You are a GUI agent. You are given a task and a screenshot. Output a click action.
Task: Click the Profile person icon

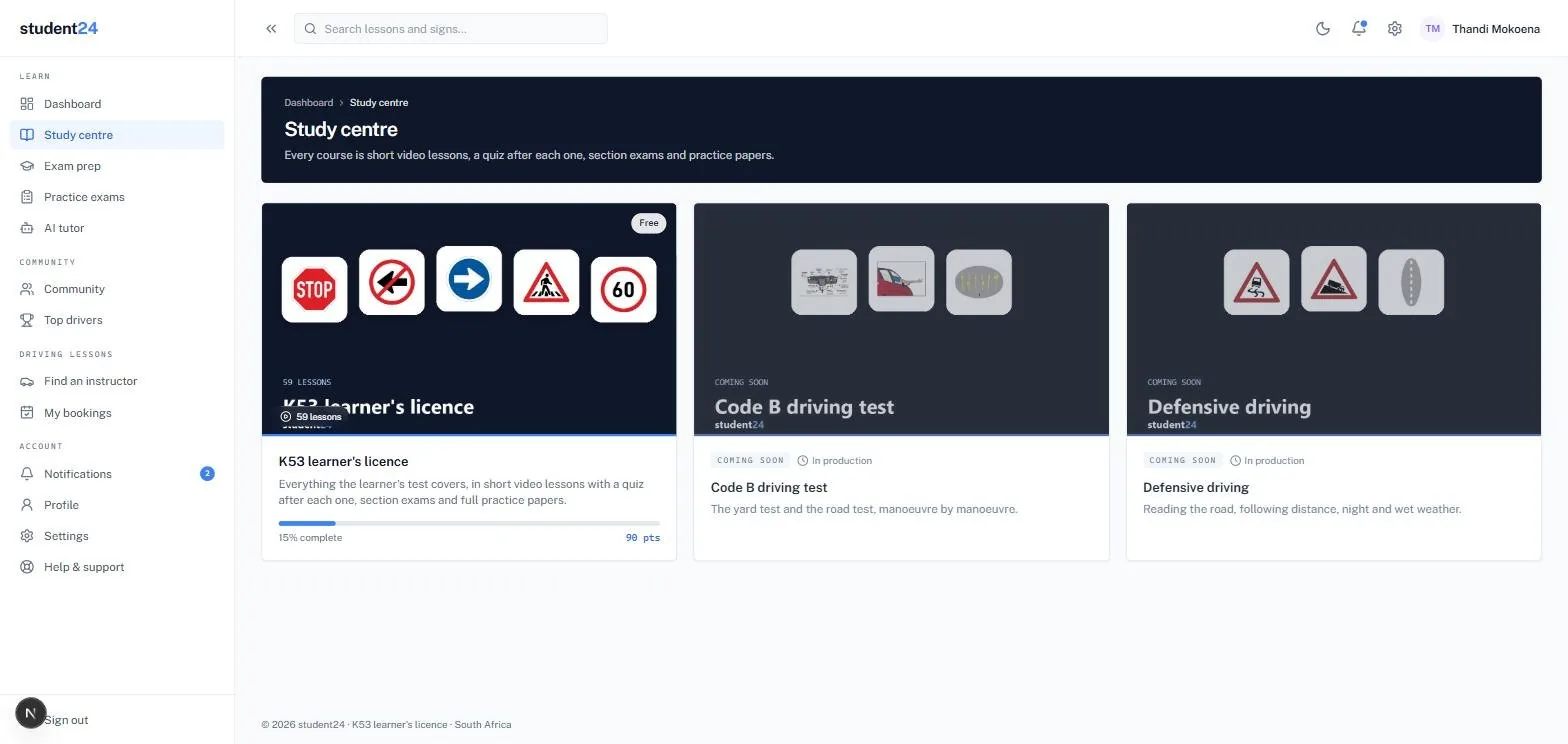(27, 505)
